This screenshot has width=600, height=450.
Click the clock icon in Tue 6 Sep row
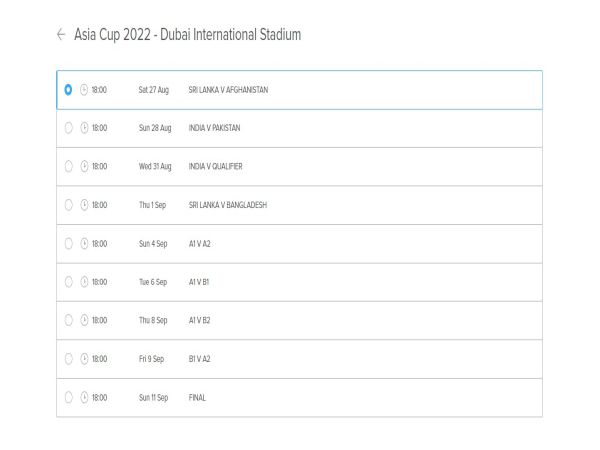pos(84,282)
